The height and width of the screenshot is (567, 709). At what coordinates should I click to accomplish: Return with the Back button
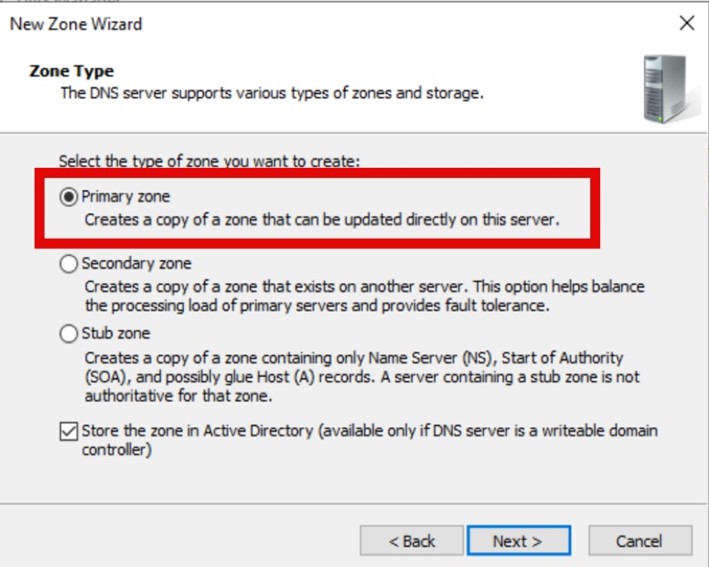(411, 540)
